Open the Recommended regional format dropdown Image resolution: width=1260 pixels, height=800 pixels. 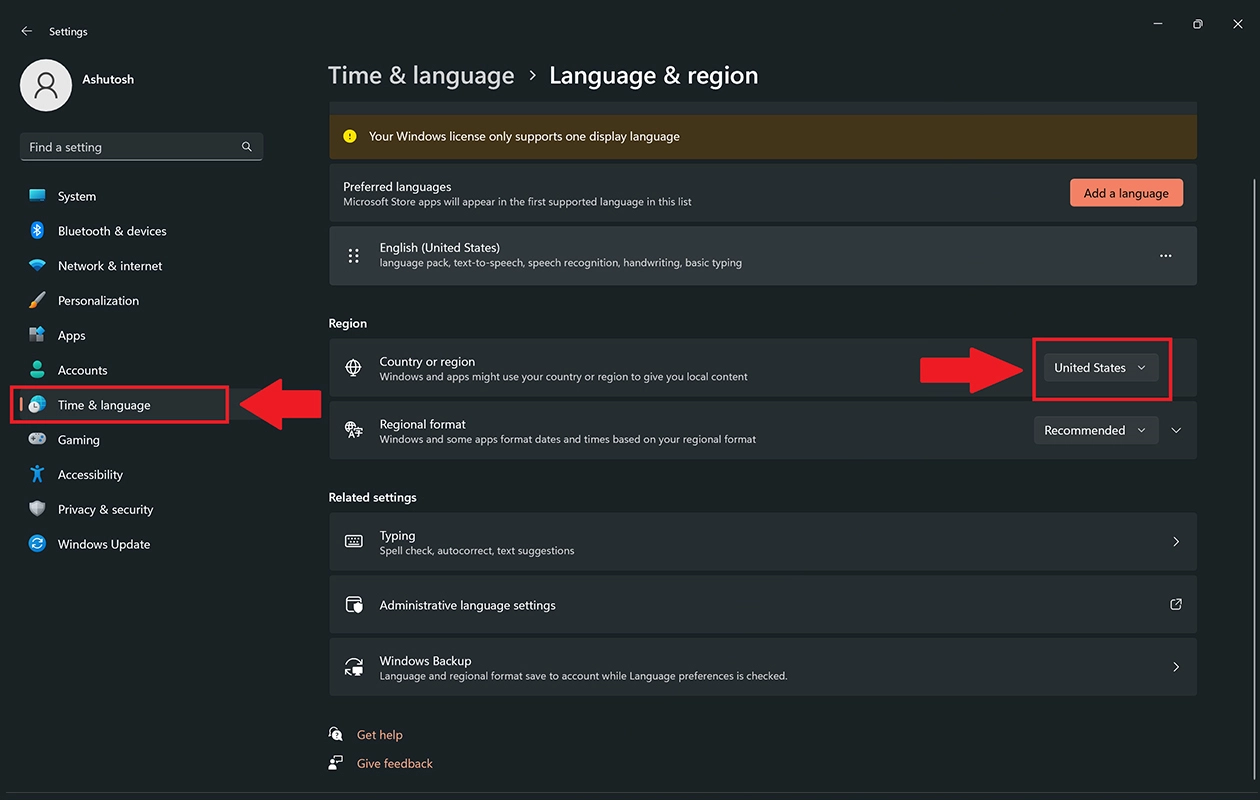(1096, 430)
